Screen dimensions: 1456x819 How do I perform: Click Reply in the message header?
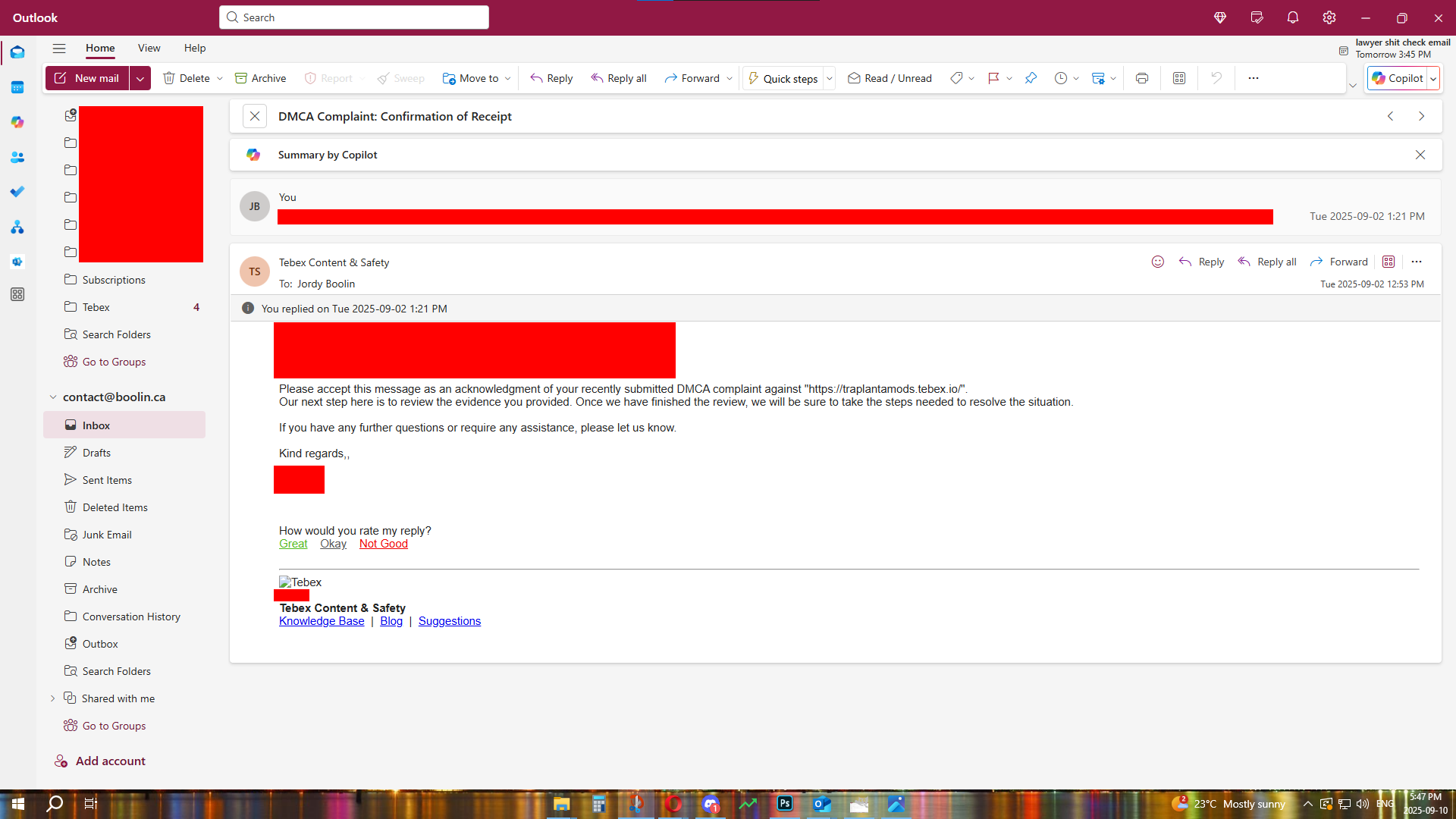tap(1201, 262)
